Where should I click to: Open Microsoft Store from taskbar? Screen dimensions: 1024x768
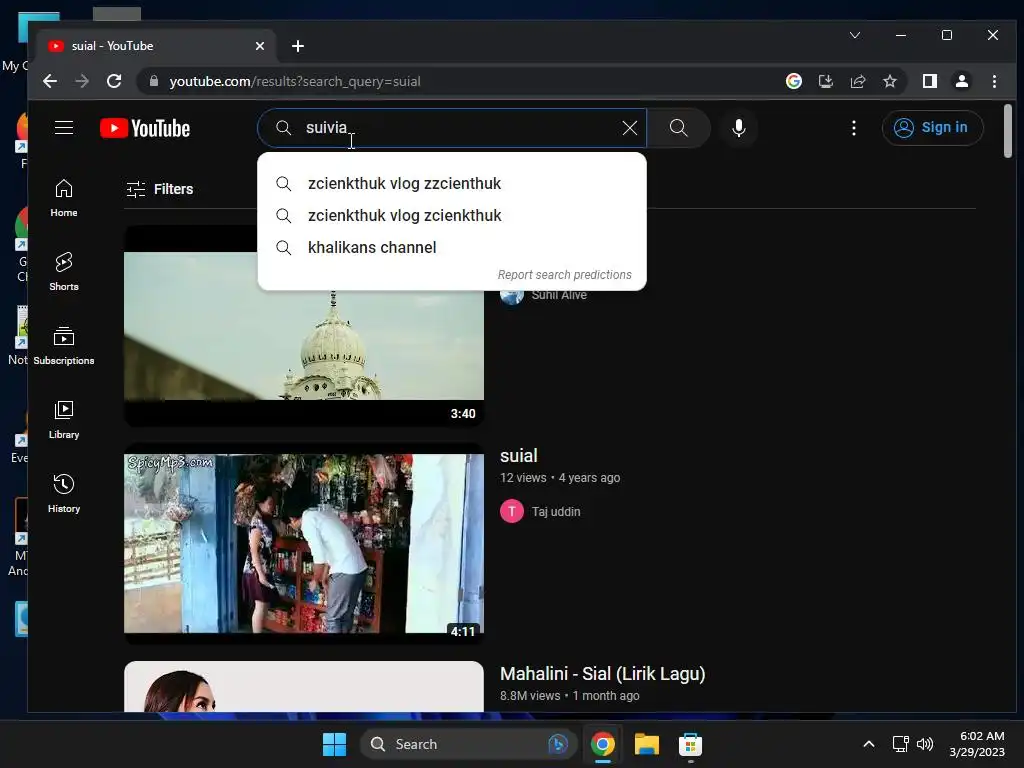click(x=690, y=744)
